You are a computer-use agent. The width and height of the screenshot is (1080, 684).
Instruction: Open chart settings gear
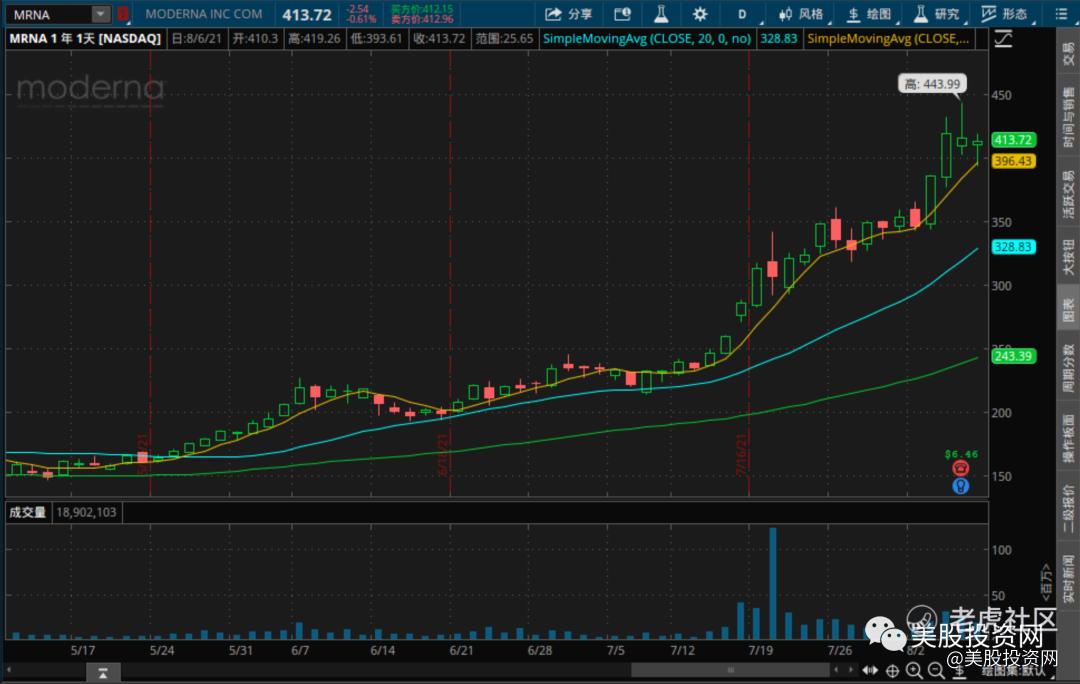700,14
